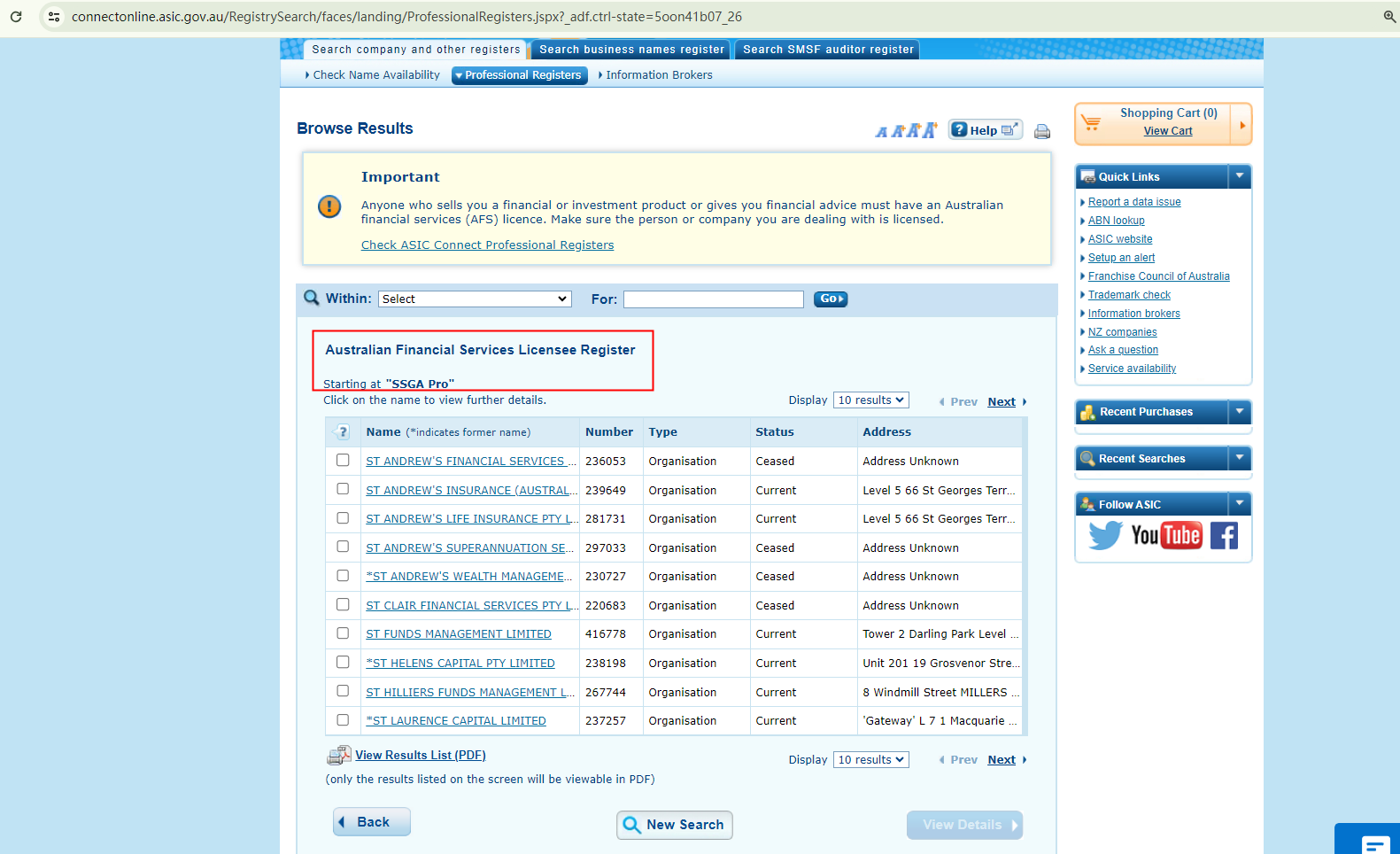Open the ABN lookup quick link
The height and width of the screenshot is (854, 1400).
1117,221
